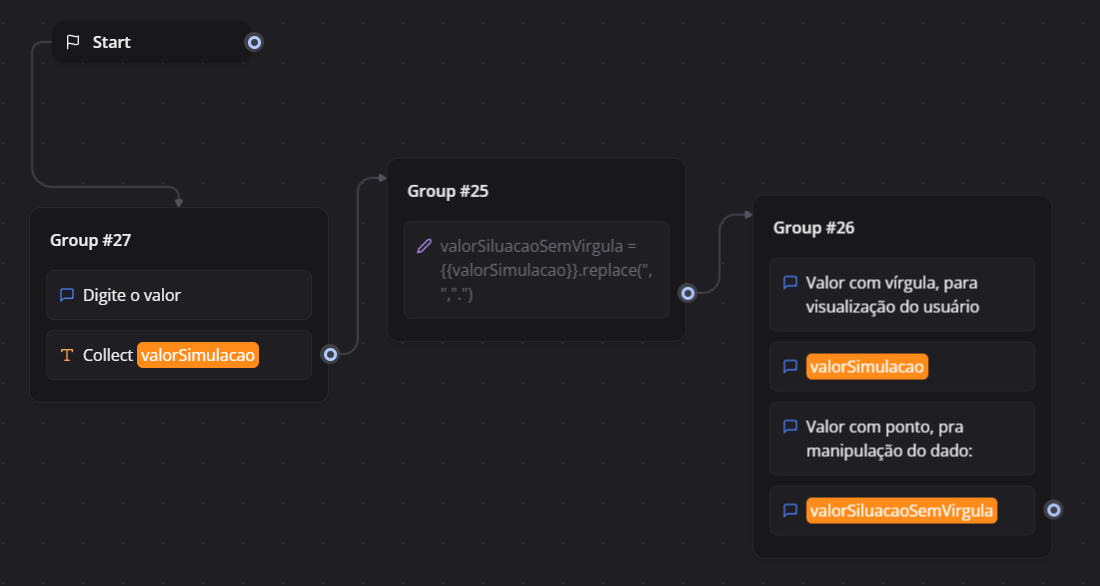1100x586 pixels.
Task: Click chat icon beside Valor com vírgula text
Action: click(790, 283)
